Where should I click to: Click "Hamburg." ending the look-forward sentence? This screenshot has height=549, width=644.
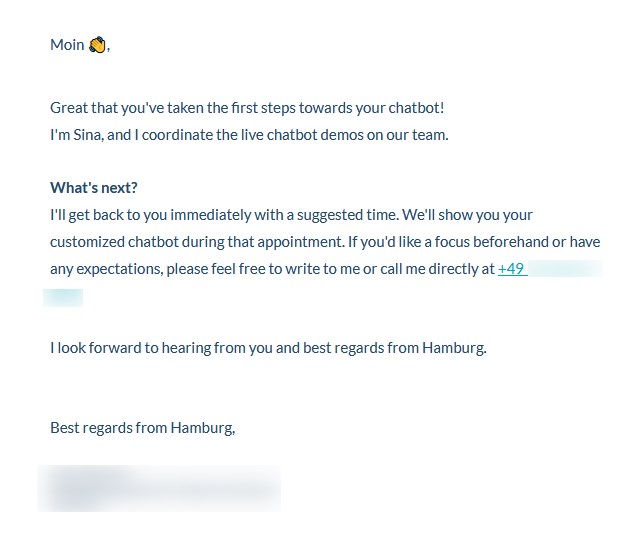tap(454, 349)
